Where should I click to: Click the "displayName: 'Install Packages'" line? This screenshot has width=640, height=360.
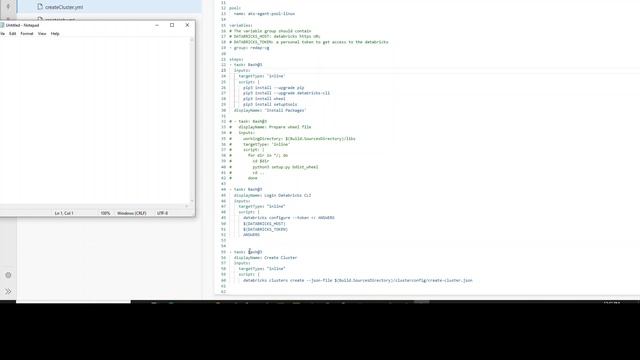tap(269, 110)
